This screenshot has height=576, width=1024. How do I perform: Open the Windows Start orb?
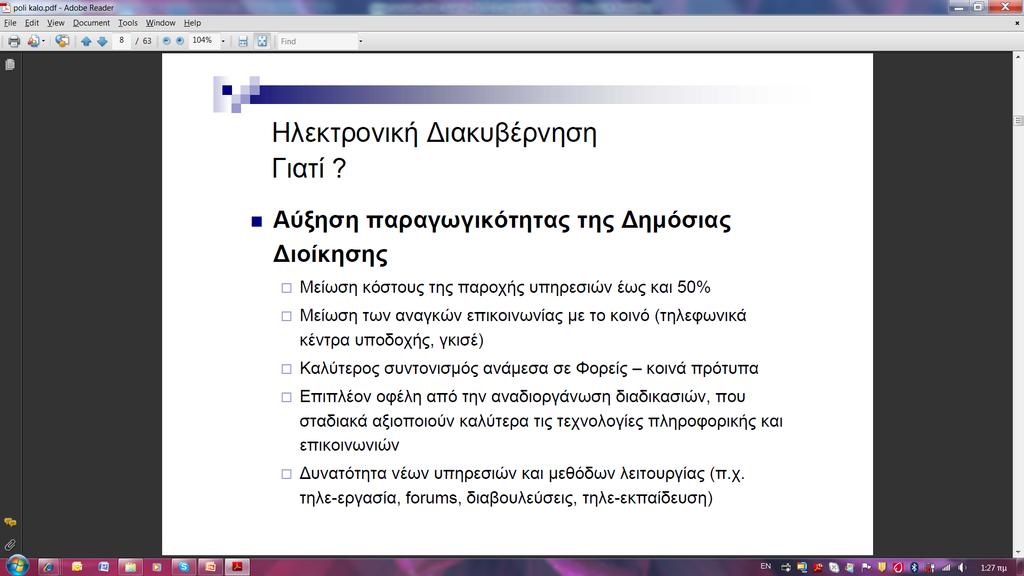coord(16,566)
